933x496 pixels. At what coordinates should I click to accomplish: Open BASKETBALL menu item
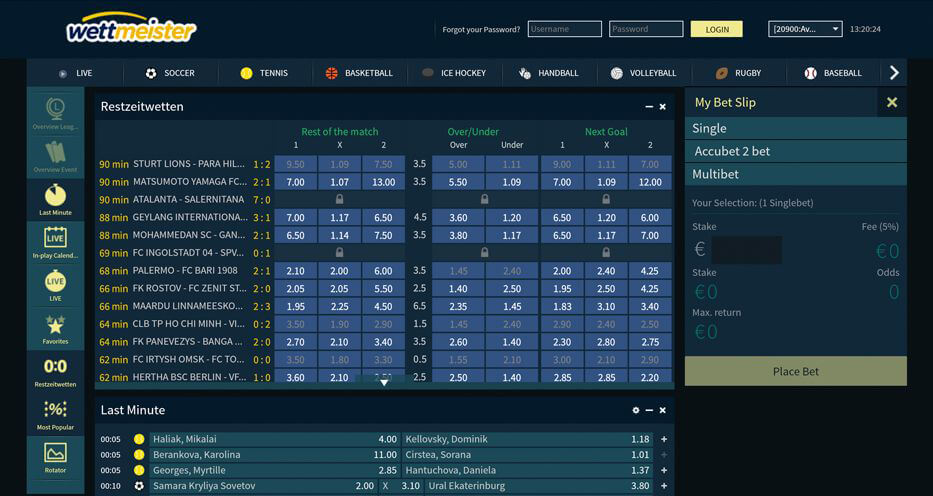pos(369,73)
